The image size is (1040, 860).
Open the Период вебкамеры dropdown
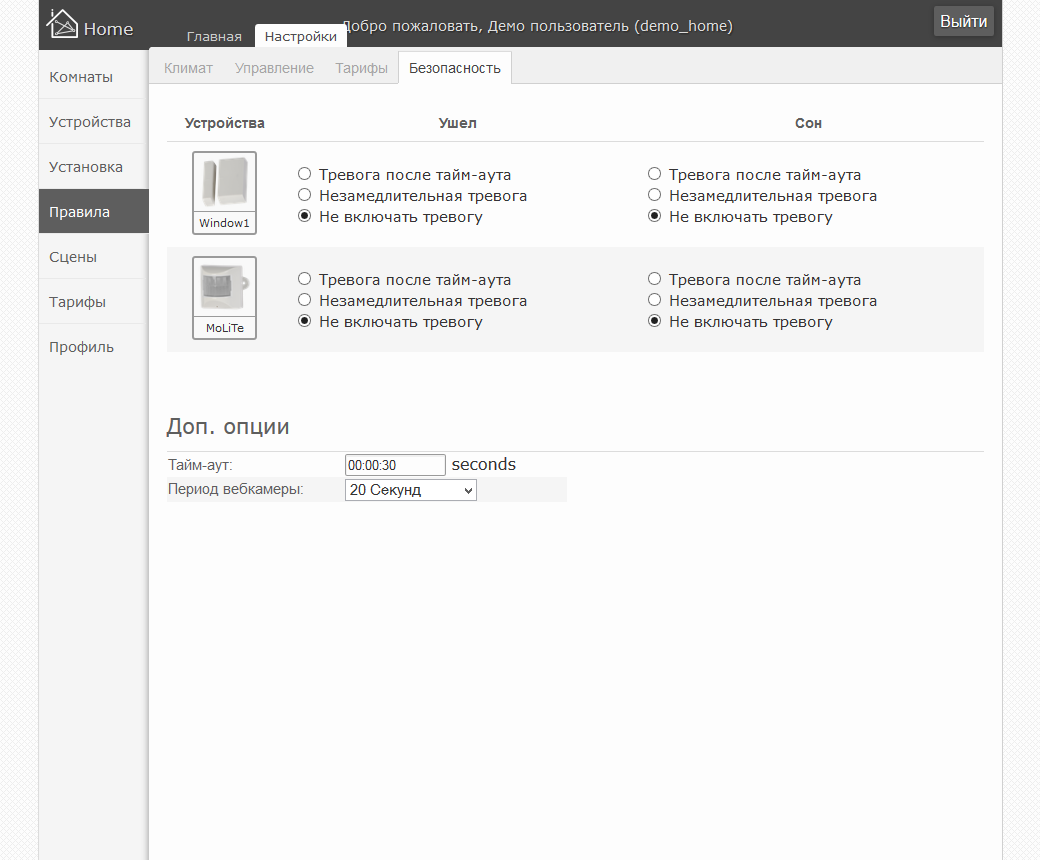click(x=411, y=490)
